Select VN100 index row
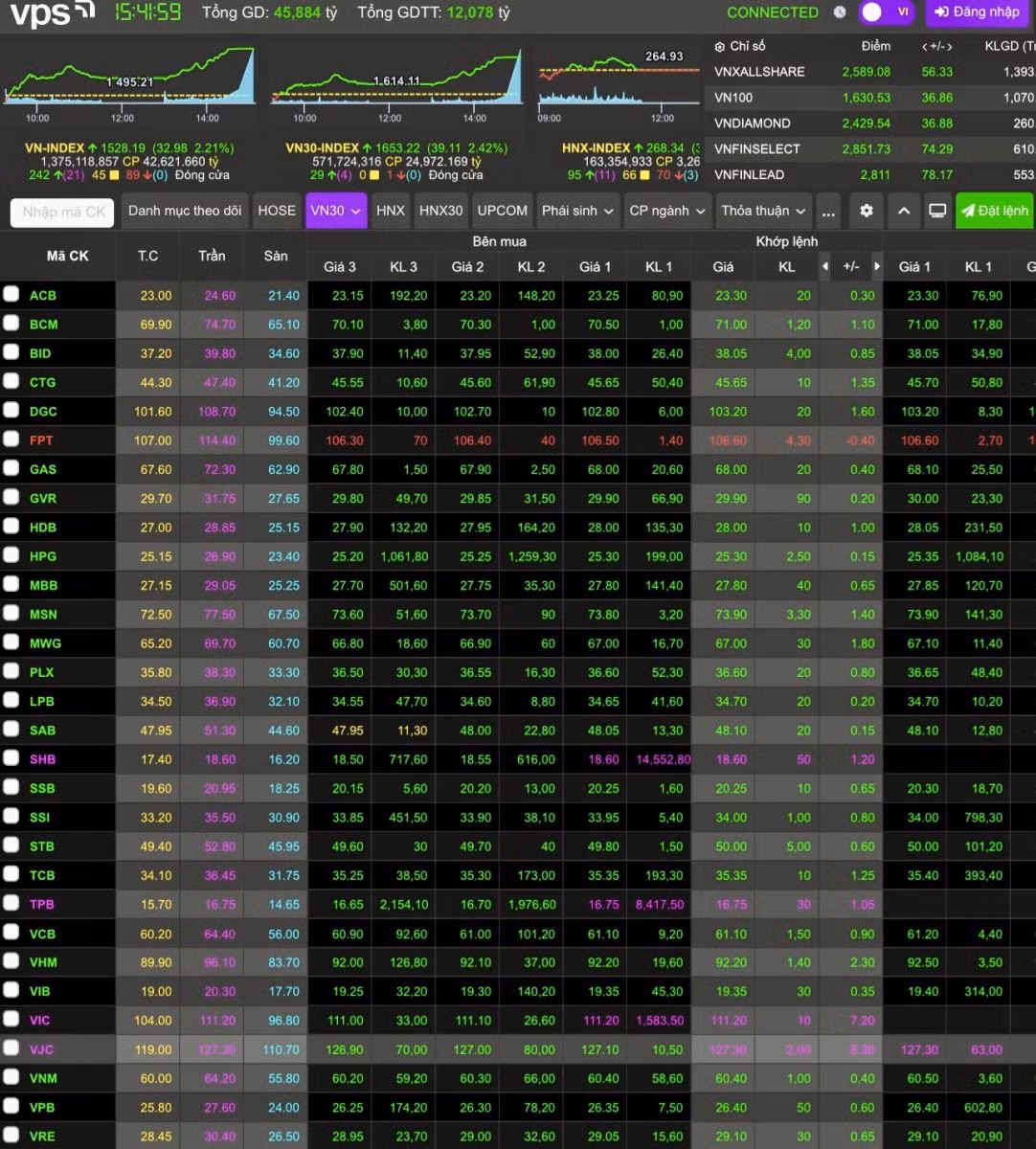Viewport: 1036px width, 1149px height. point(869,98)
